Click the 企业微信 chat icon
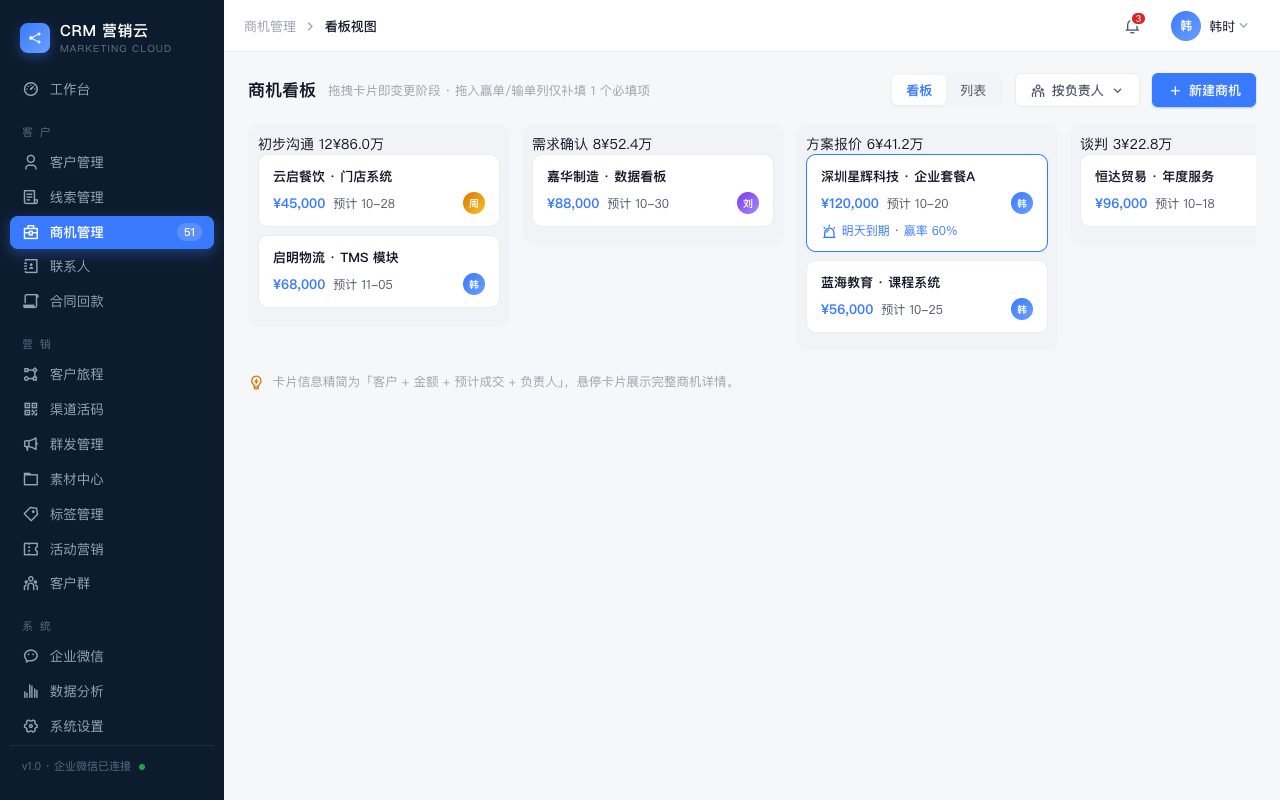The height and width of the screenshot is (800, 1280). pyautogui.click(x=31, y=656)
